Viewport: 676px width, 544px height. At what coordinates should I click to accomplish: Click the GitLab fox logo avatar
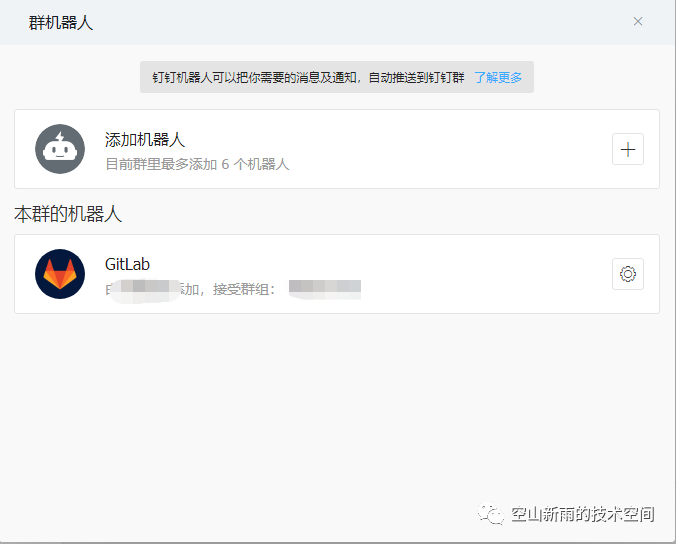coord(60,274)
